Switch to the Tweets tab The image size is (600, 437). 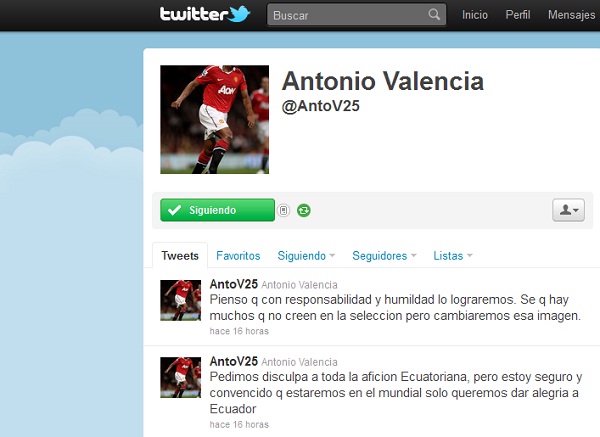[x=180, y=255]
